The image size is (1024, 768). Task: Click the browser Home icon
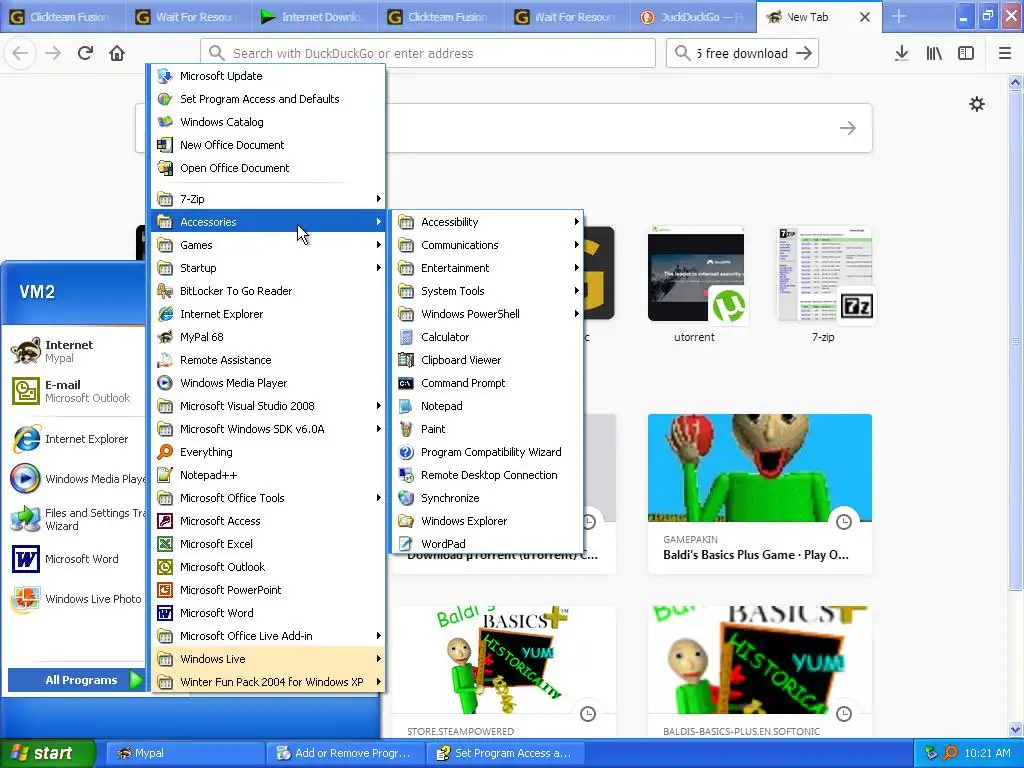click(117, 53)
